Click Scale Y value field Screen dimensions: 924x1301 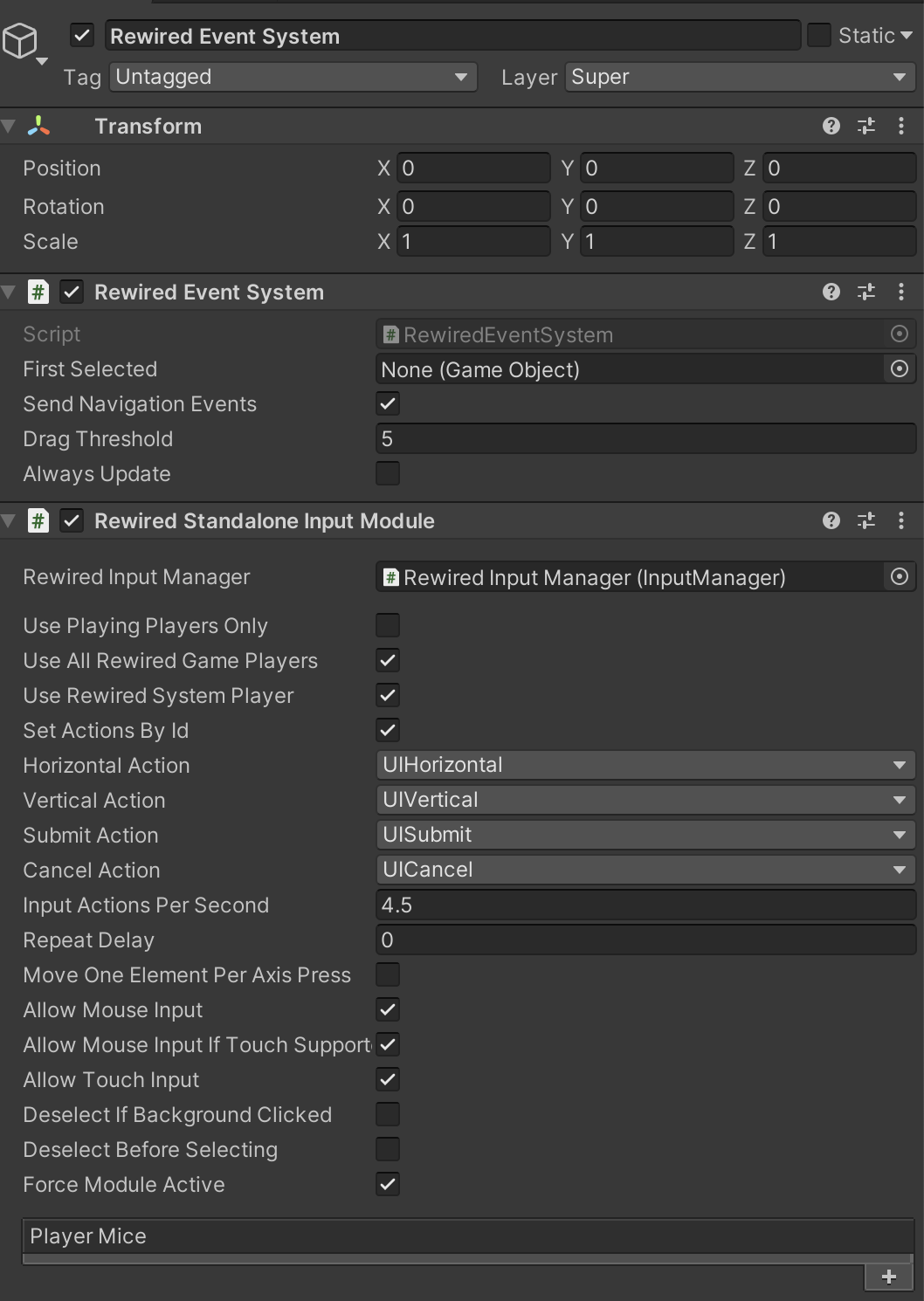pyautogui.click(x=657, y=241)
